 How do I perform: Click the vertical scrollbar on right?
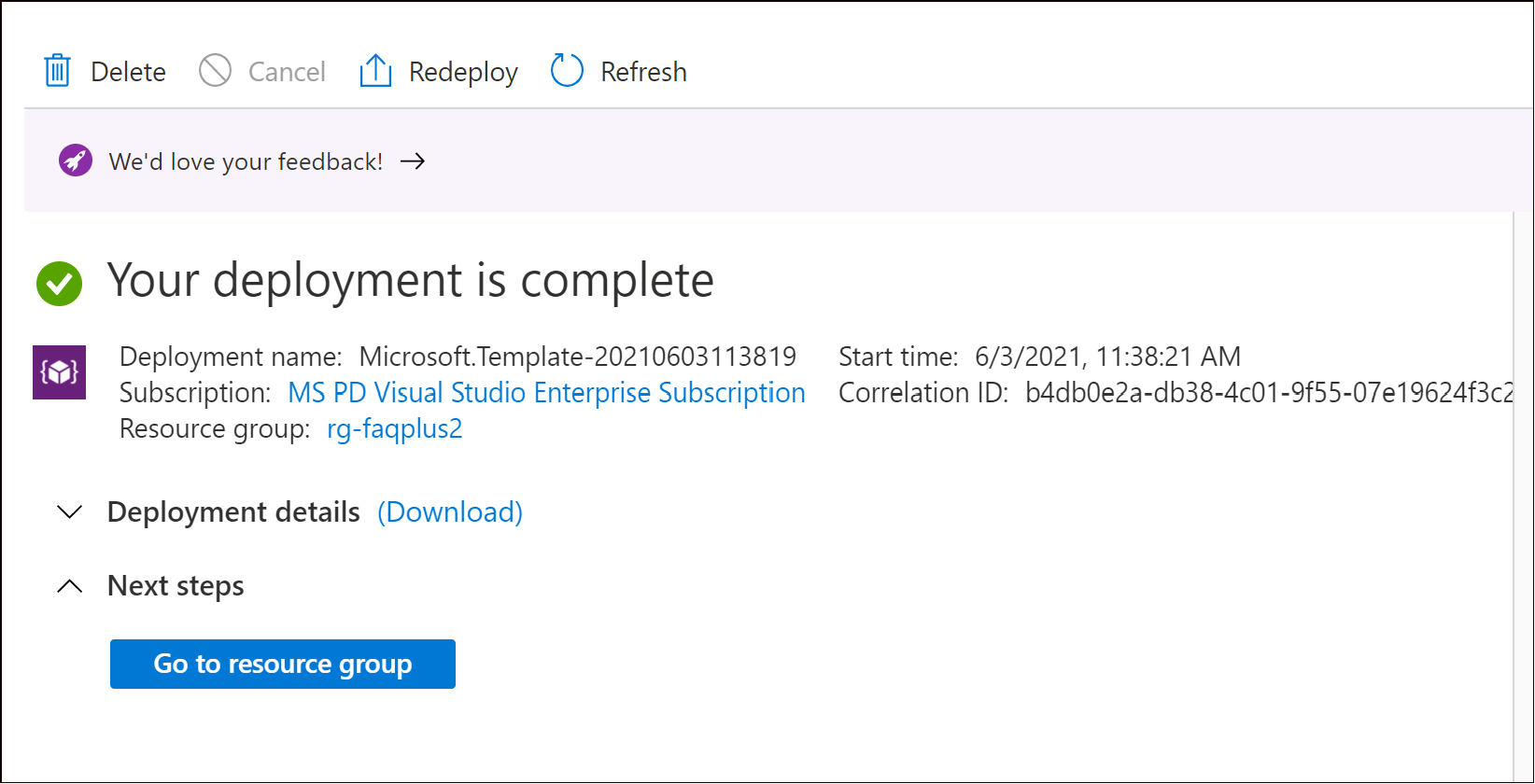click(x=1522, y=495)
